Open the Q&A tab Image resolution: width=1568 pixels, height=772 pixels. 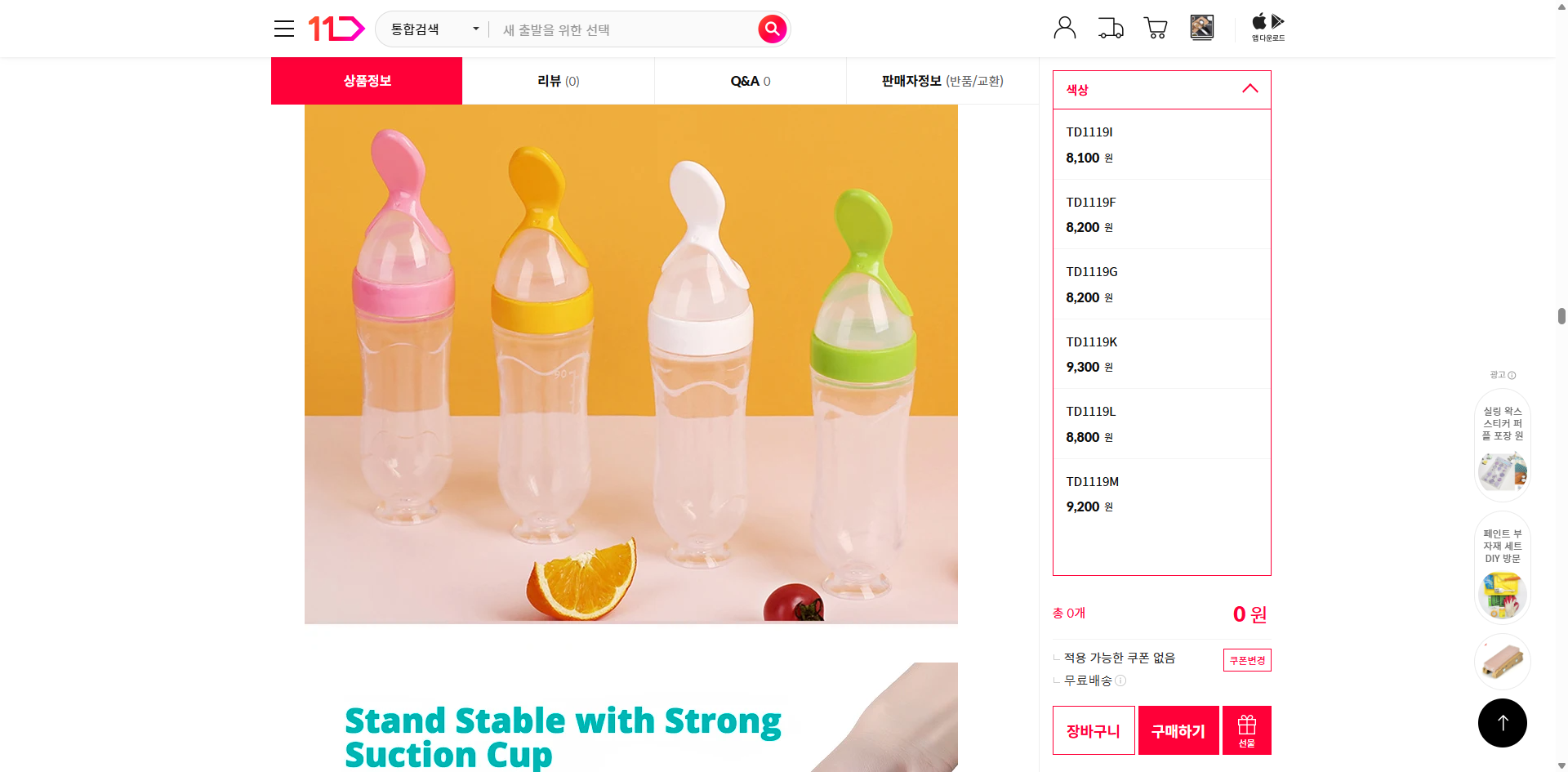point(751,81)
